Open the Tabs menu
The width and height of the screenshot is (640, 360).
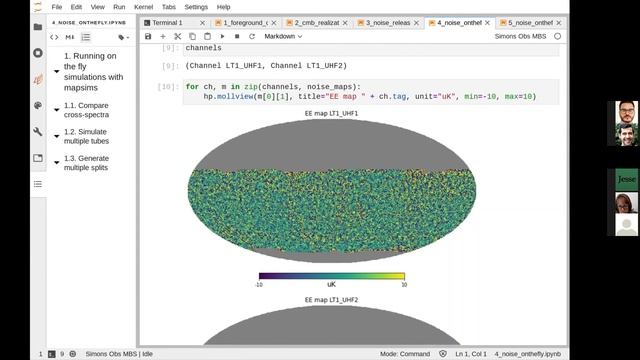pyautogui.click(x=169, y=7)
